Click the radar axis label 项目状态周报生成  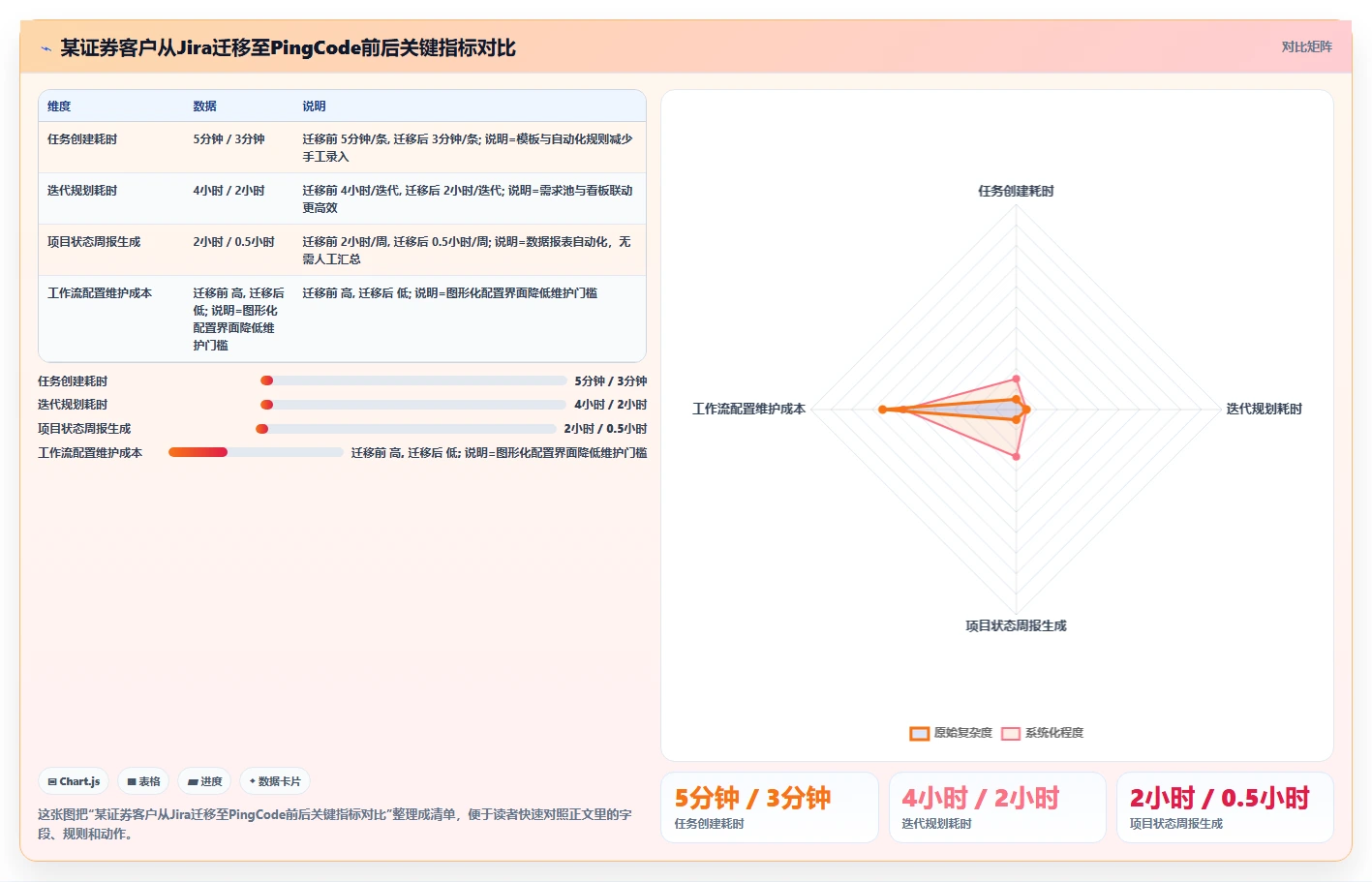(x=1016, y=625)
